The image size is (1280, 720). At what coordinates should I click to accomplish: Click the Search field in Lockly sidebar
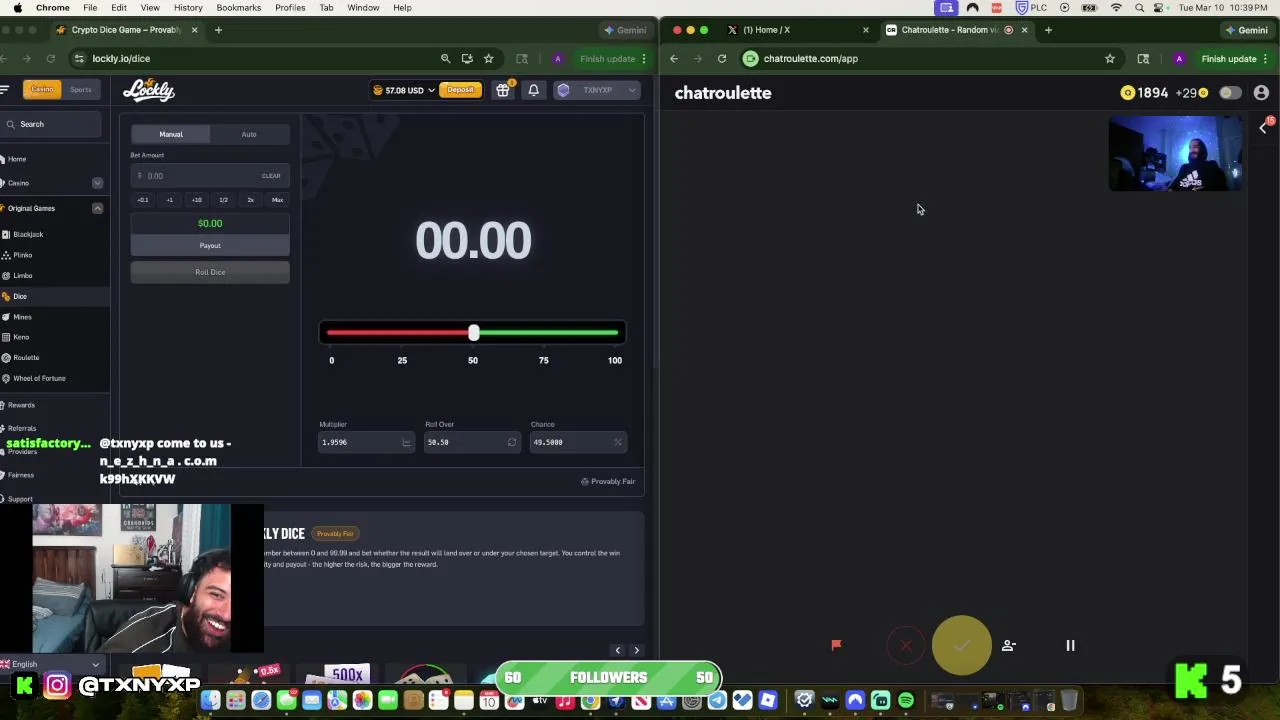(x=51, y=124)
